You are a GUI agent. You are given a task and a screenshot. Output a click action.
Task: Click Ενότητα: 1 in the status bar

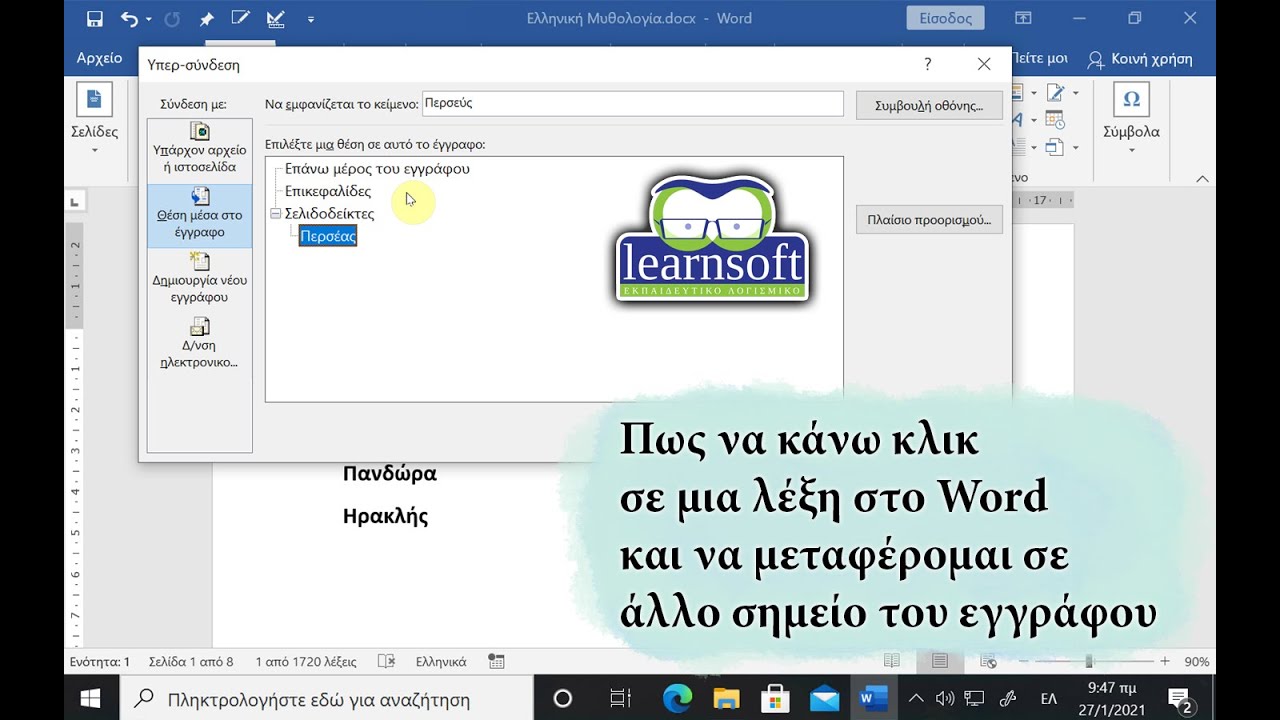point(100,662)
